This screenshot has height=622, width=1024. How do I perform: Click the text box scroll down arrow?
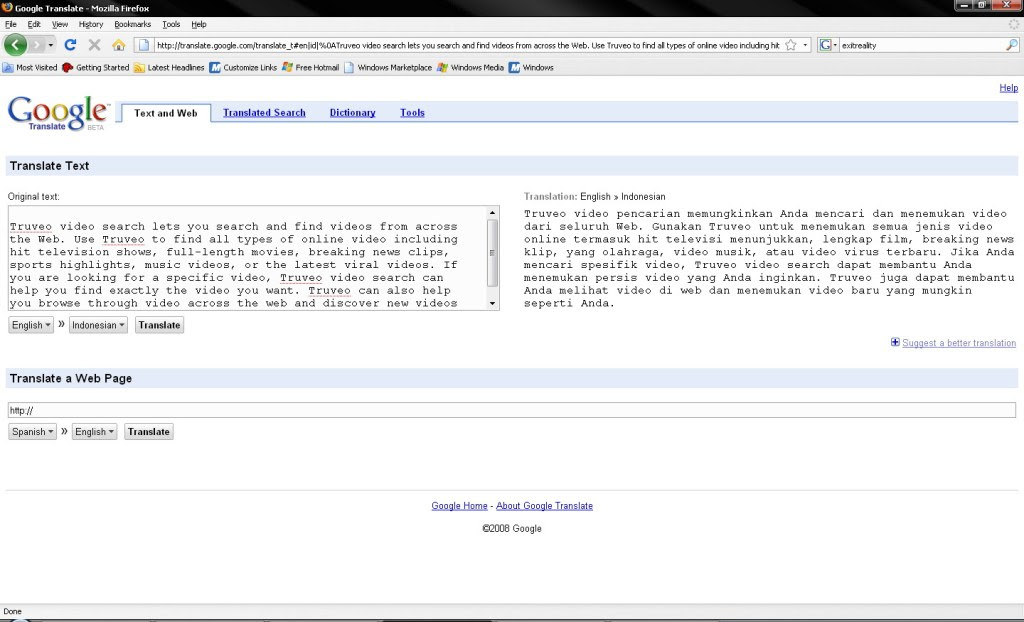click(492, 304)
